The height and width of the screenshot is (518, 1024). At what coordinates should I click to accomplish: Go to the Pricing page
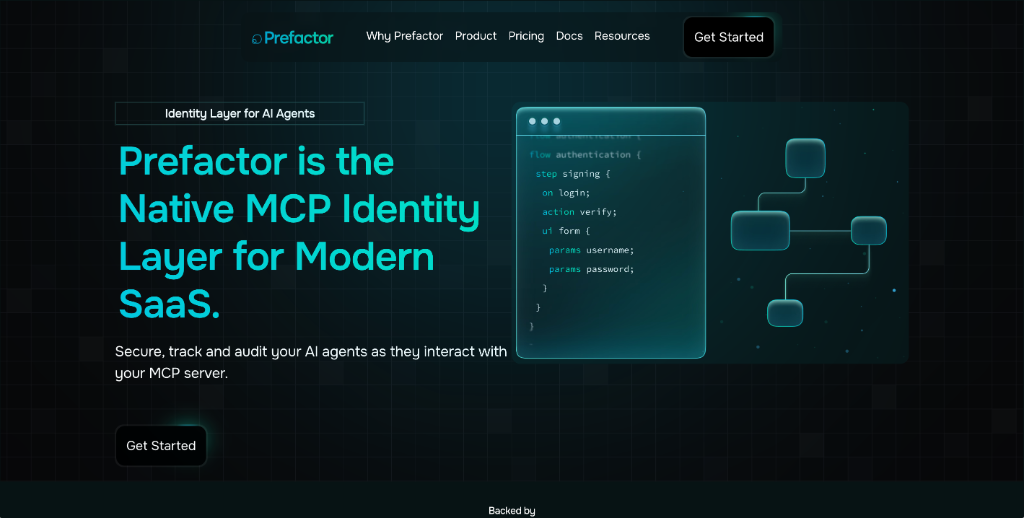[x=526, y=36]
